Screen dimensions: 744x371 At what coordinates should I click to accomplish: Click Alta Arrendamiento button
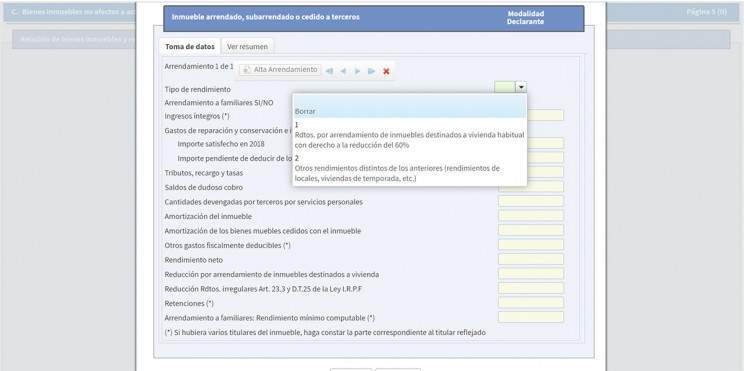[280, 70]
